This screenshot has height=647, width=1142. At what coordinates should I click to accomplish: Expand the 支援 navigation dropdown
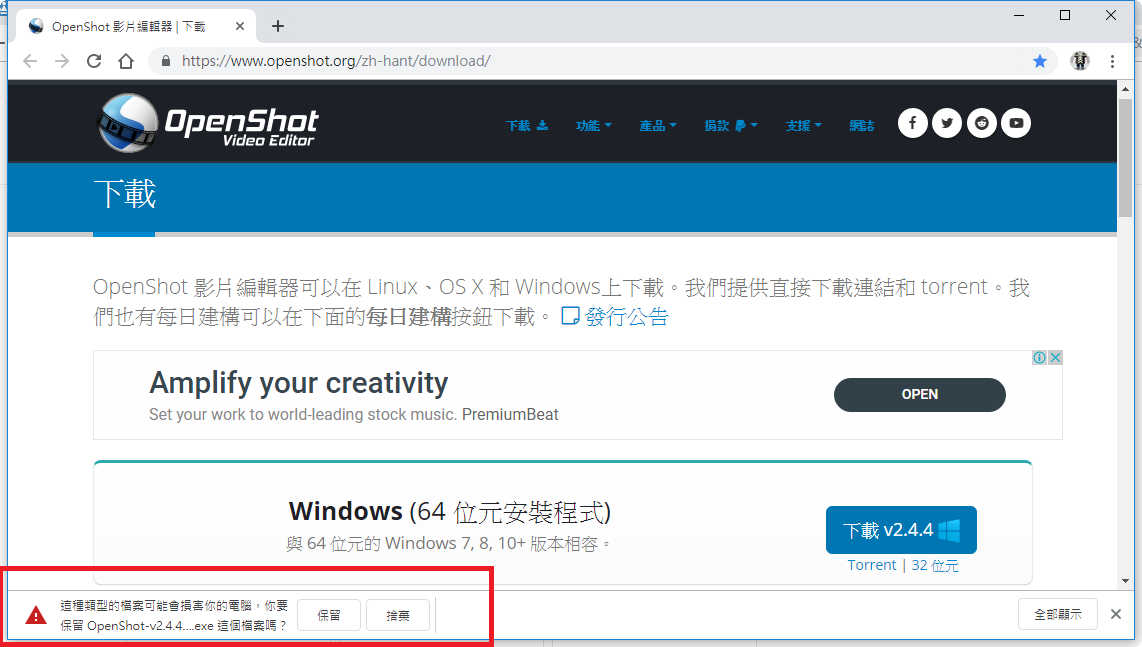(x=803, y=125)
